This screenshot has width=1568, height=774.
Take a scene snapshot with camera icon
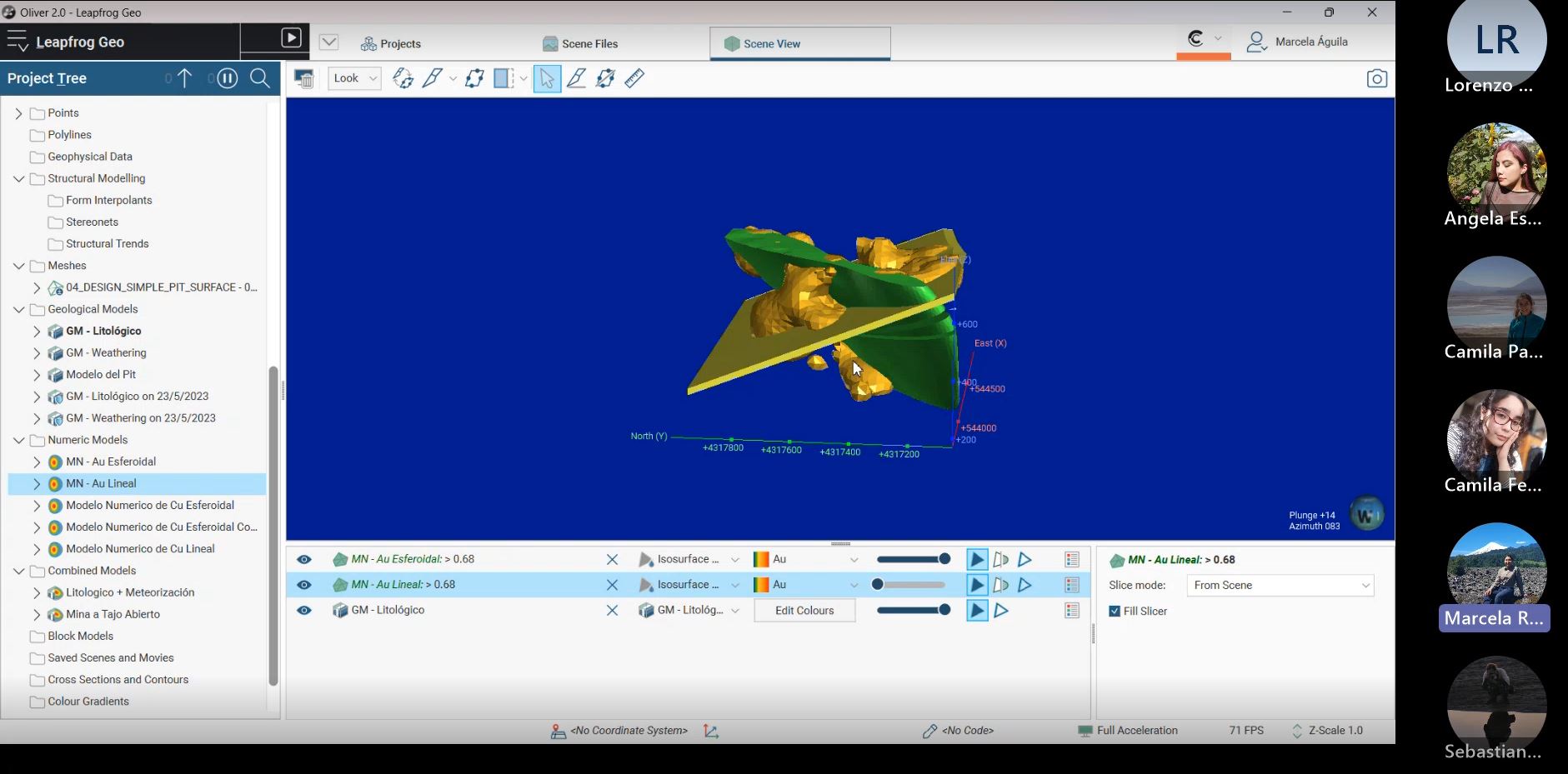pos(1376,78)
